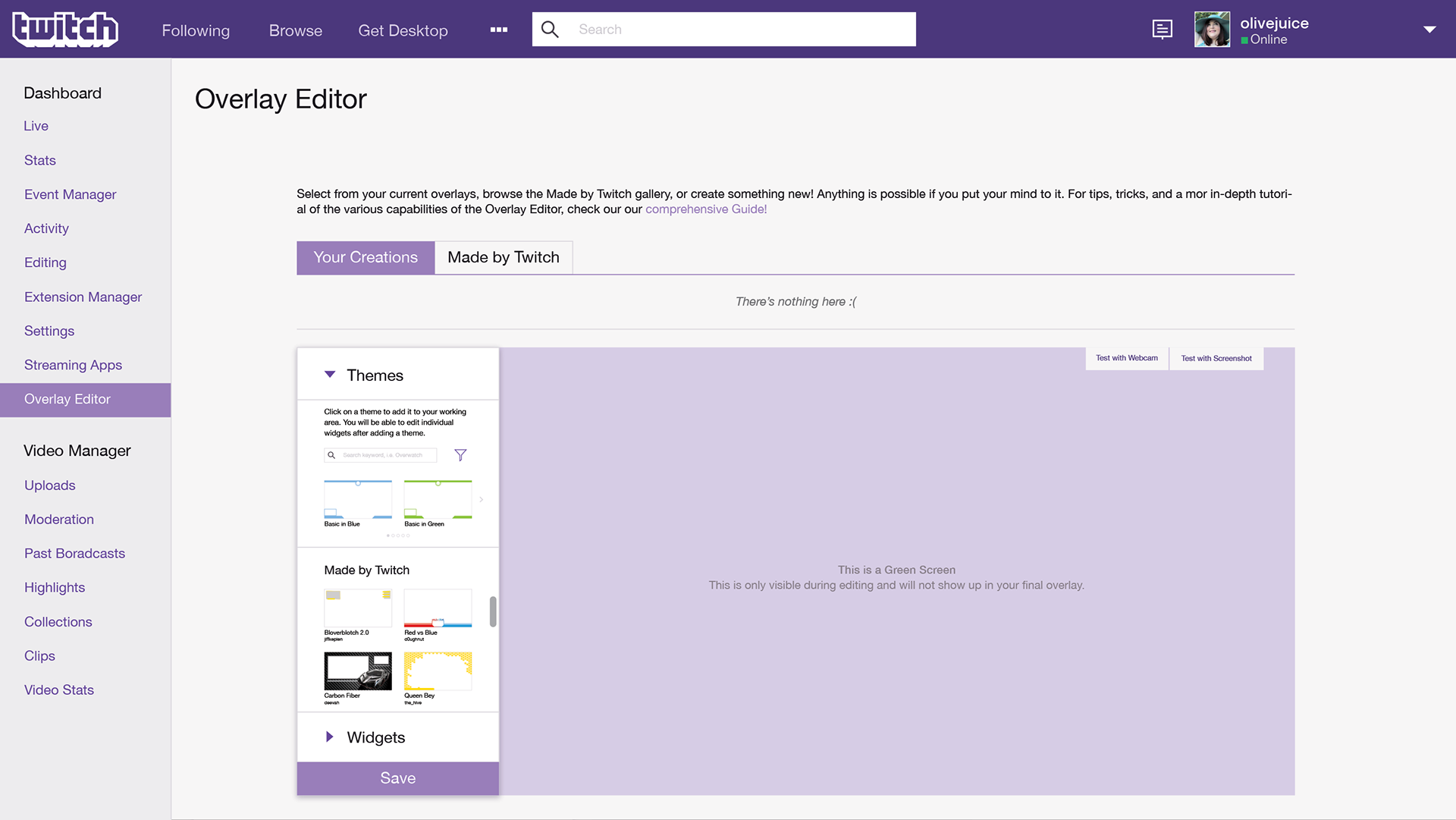Viewport: 1456px width, 820px height.
Task: Switch to Made by Twitch tab
Action: [x=504, y=257]
